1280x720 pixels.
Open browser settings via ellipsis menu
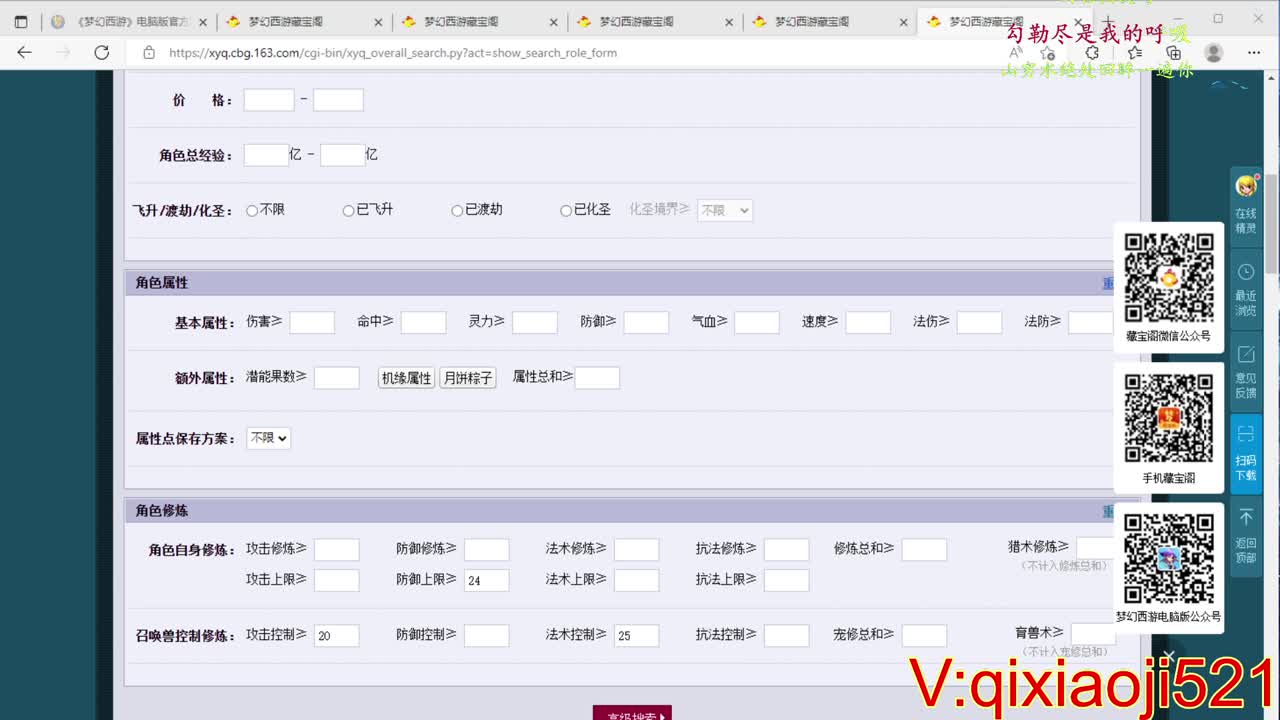pyautogui.click(x=1254, y=54)
